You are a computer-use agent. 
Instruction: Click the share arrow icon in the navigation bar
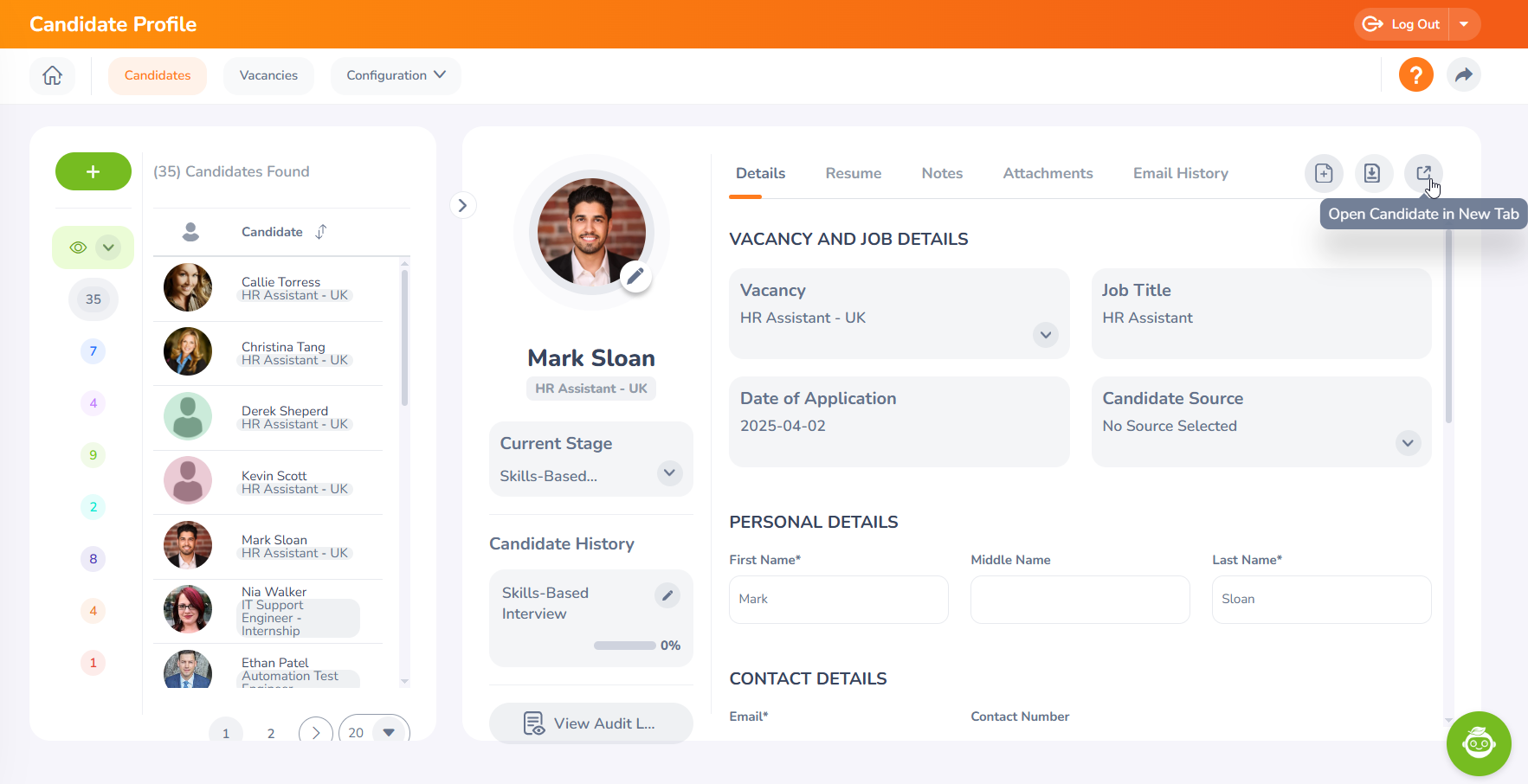pyautogui.click(x=1463, y=75)
